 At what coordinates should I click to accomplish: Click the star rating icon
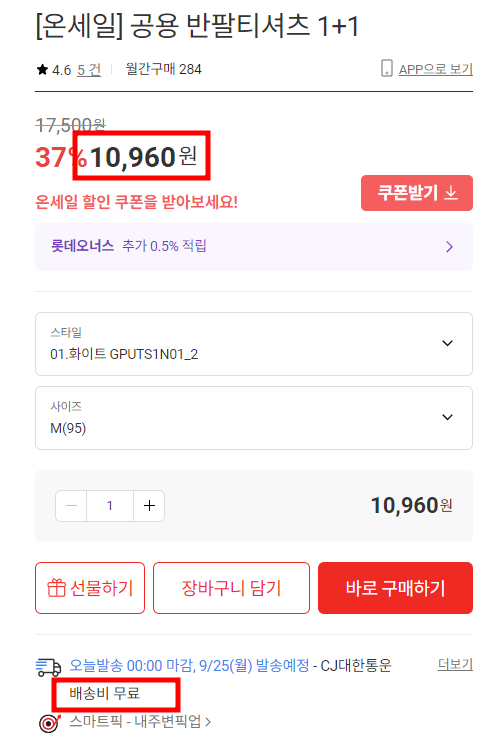point(42,70)
